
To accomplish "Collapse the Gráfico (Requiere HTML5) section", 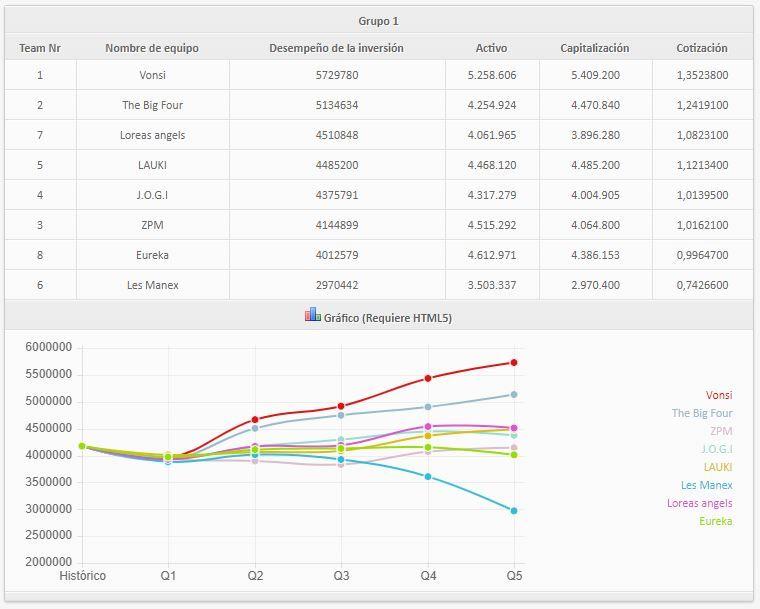I will coord(388,317).
